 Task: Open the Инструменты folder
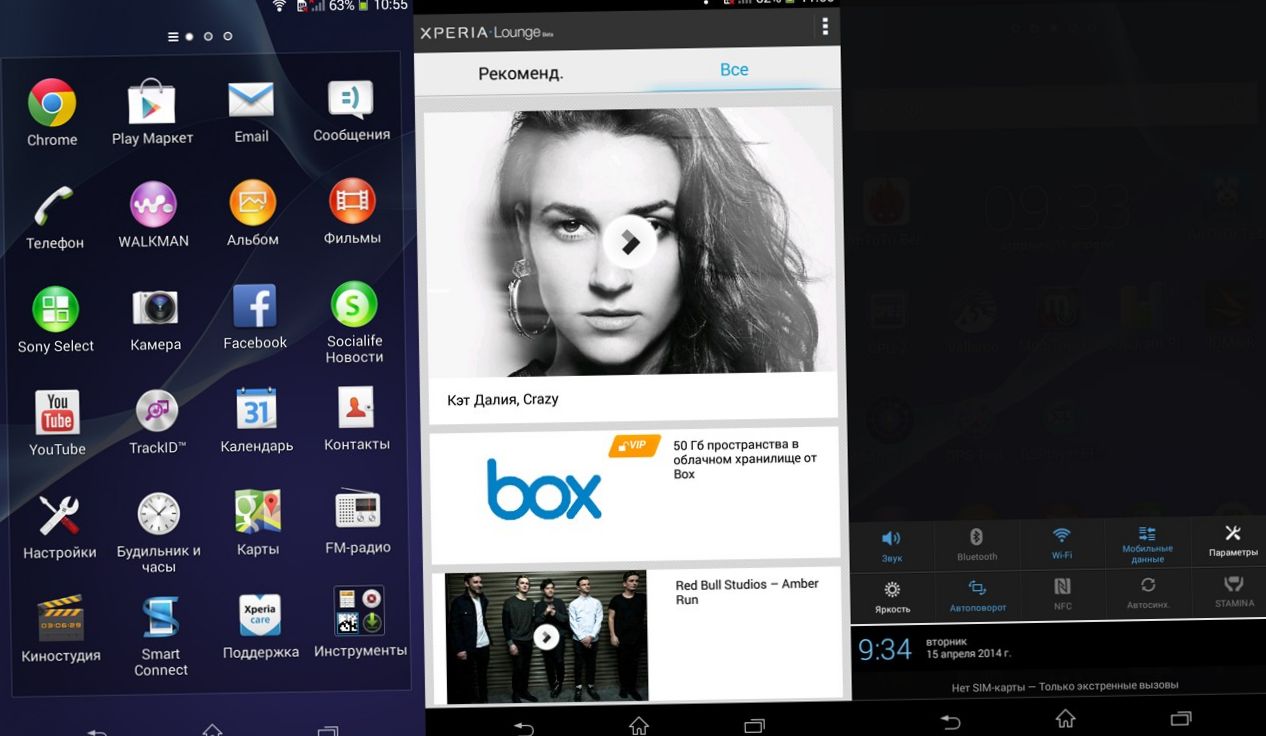pyautogui.click(x=359, y=612)
